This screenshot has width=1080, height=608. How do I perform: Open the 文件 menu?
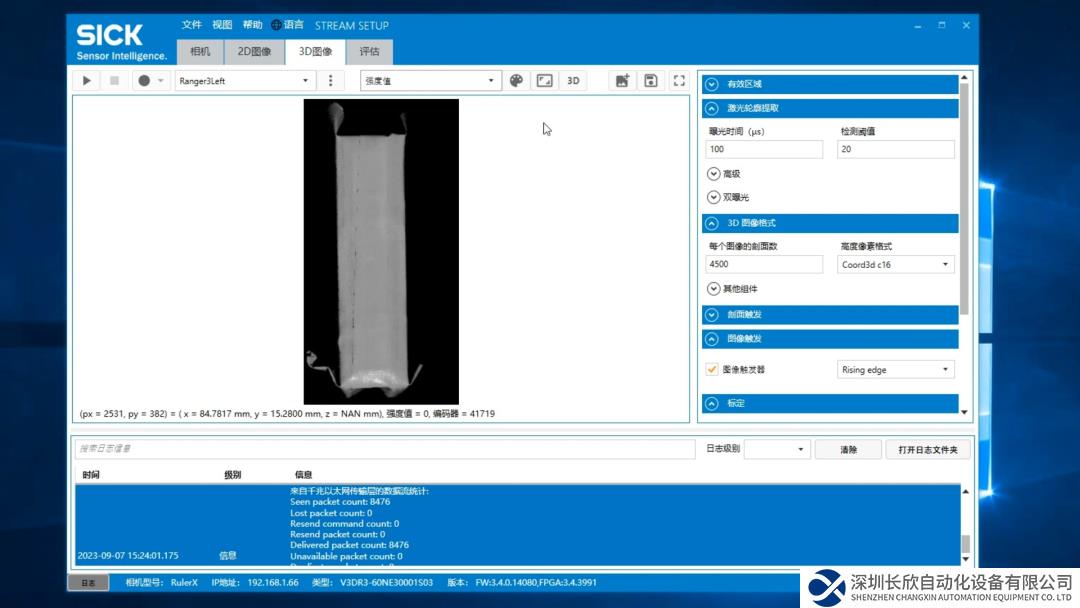191,25
